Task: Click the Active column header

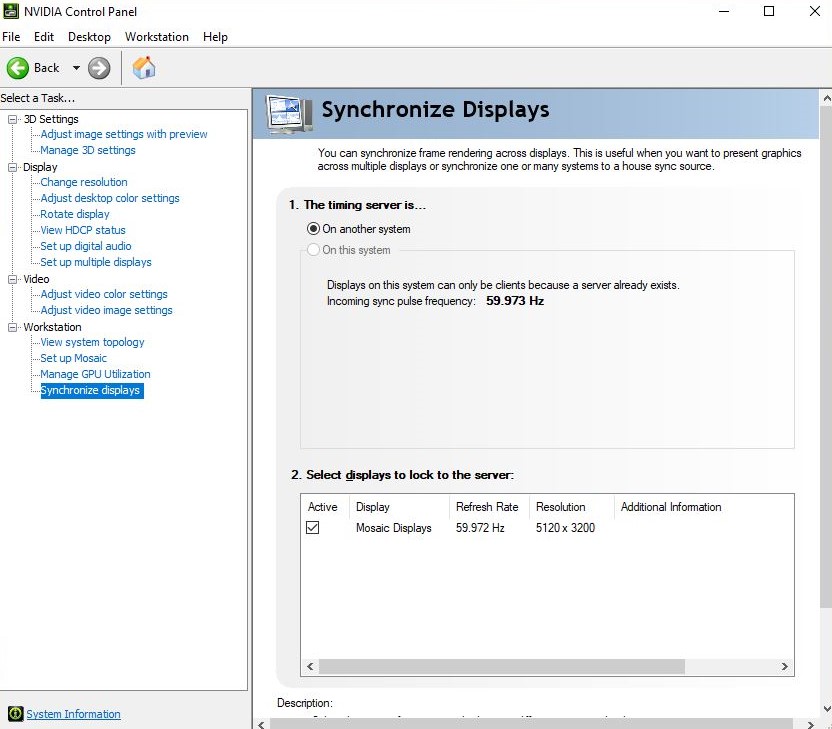Action: [x=325, y=507]
